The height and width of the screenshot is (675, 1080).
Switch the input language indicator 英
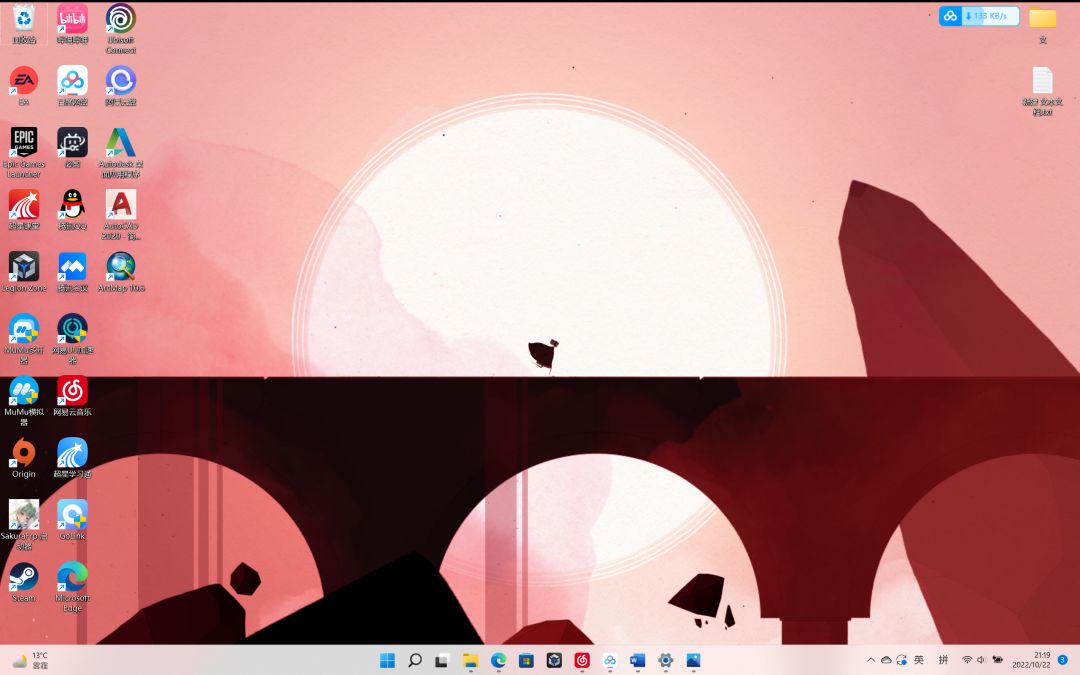[918, 660]
